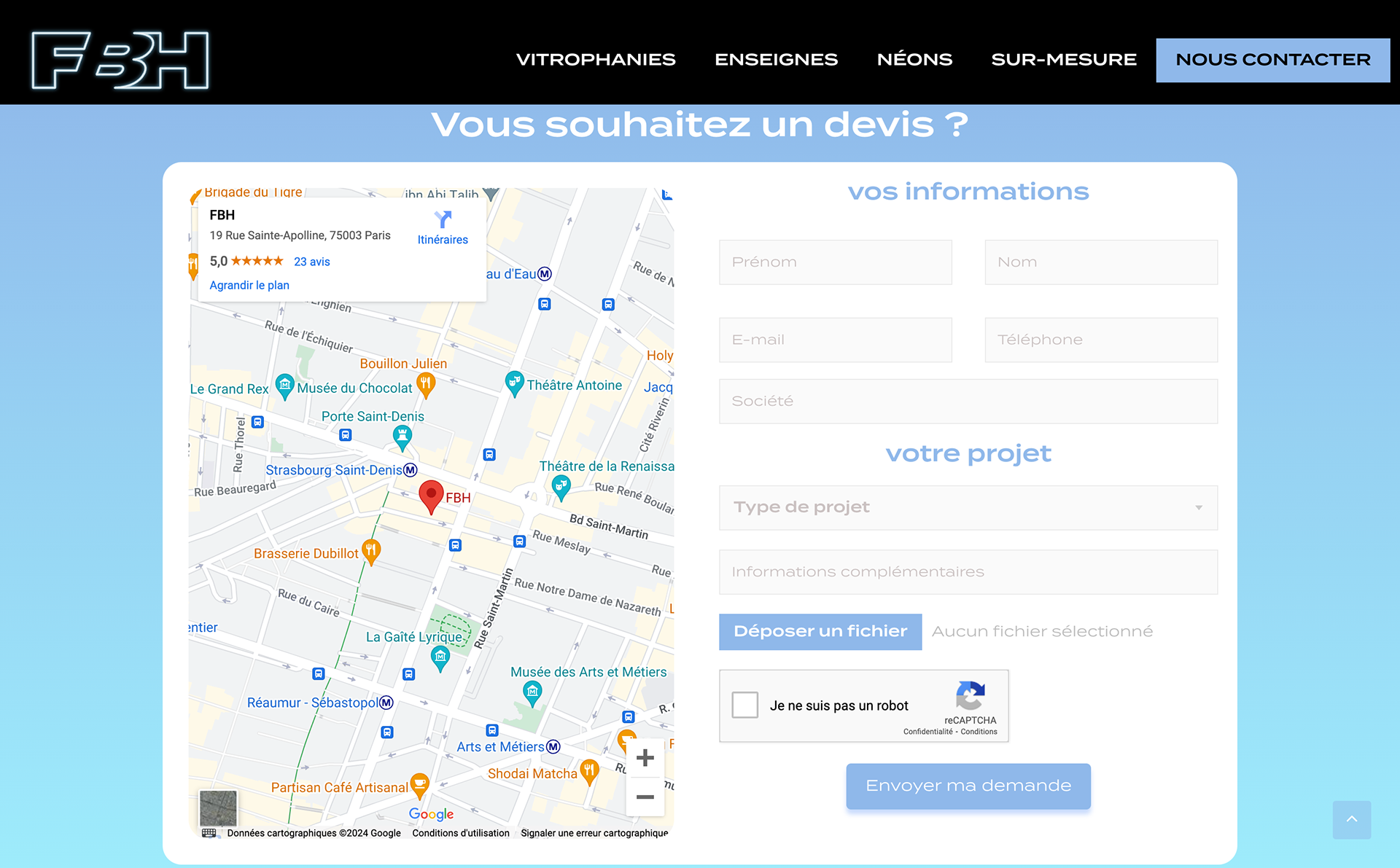Click the scroll-to-top arrow button

click(x=1352, y=820)
